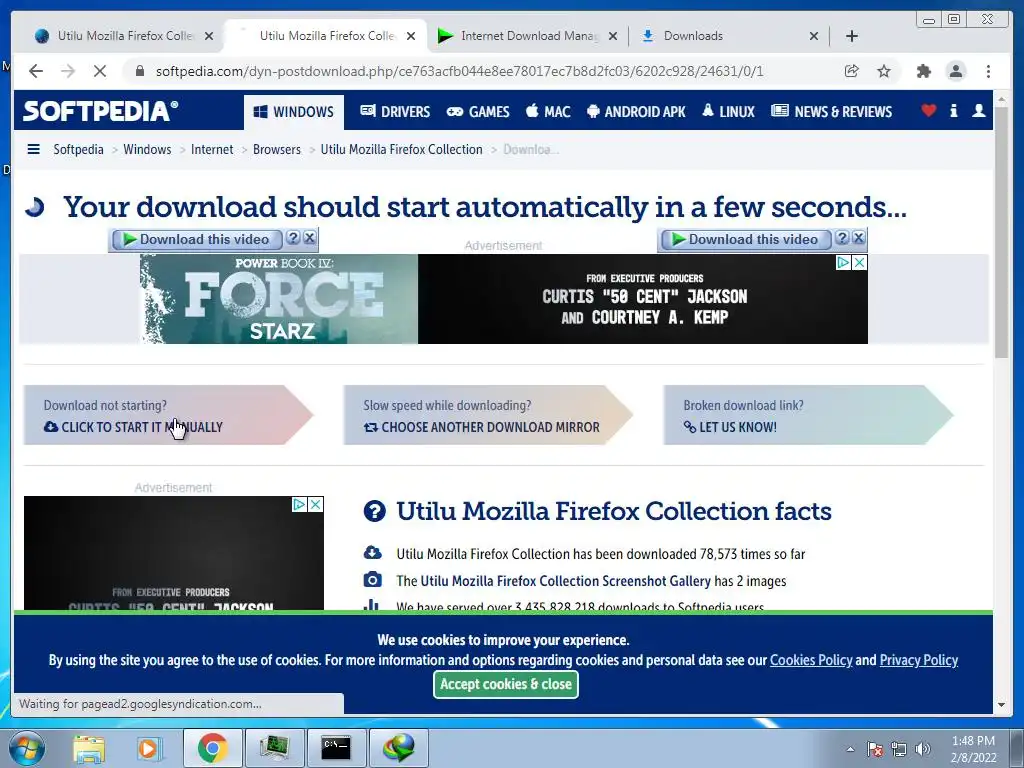1024x768 pixels.
Task: Close the lower-left advertisement with X
Action: pos(315,504)
